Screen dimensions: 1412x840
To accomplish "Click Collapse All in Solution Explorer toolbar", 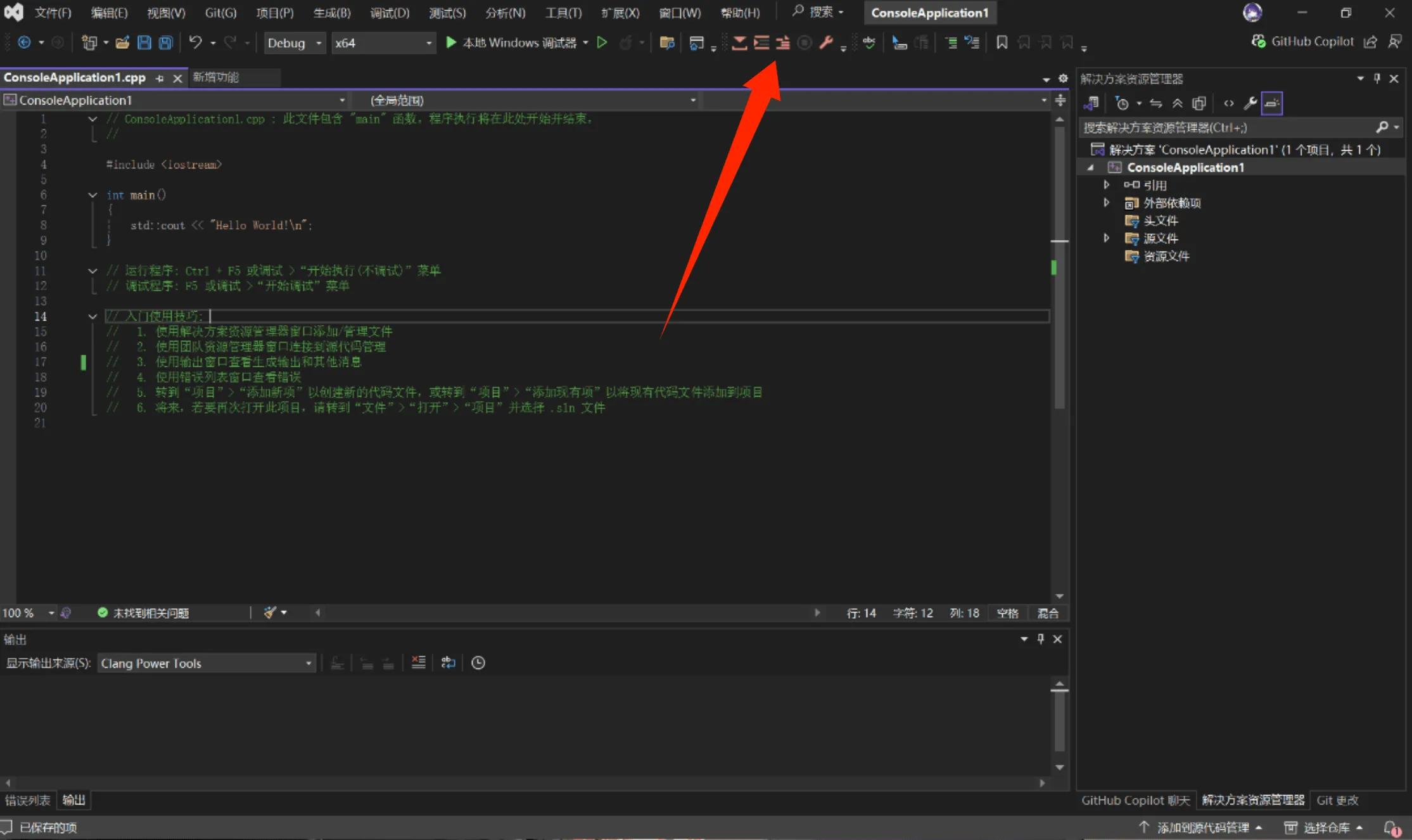I will [1177, 103].
